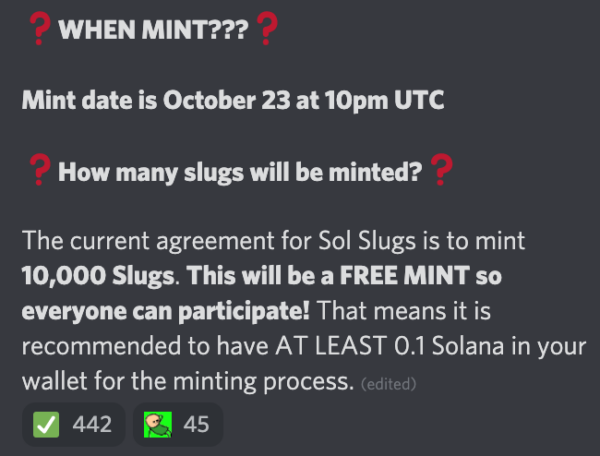This screenshot has width=600, height=456.
Task: Click the Mint date is October 23 line
Action: click(x=233, y=101)
